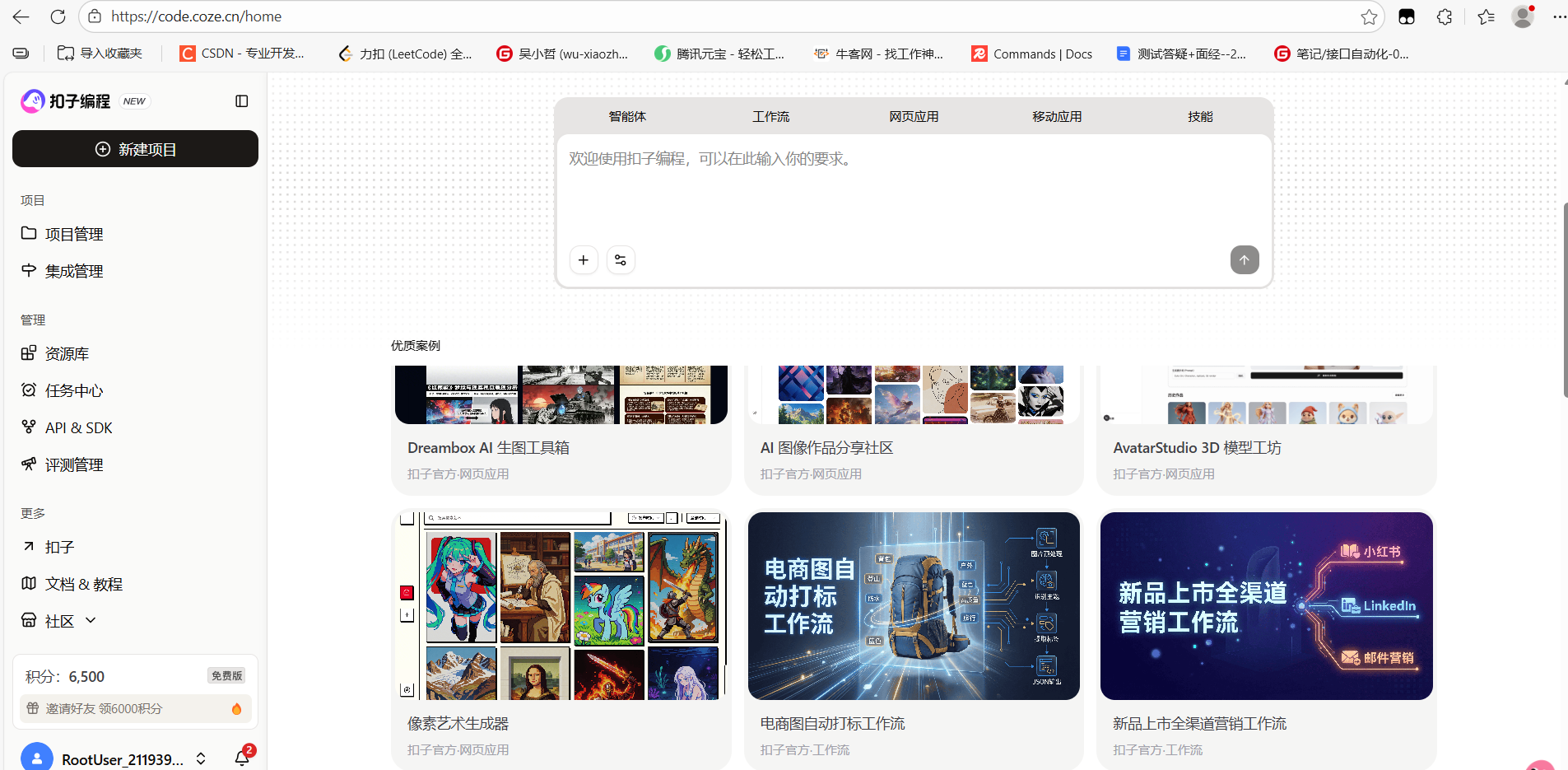The width and height of the screenshot is (1568, 770).
Task: Open 吴小哲 (wu-xiaozh... bookmark
Action: [x=562, y=54]
